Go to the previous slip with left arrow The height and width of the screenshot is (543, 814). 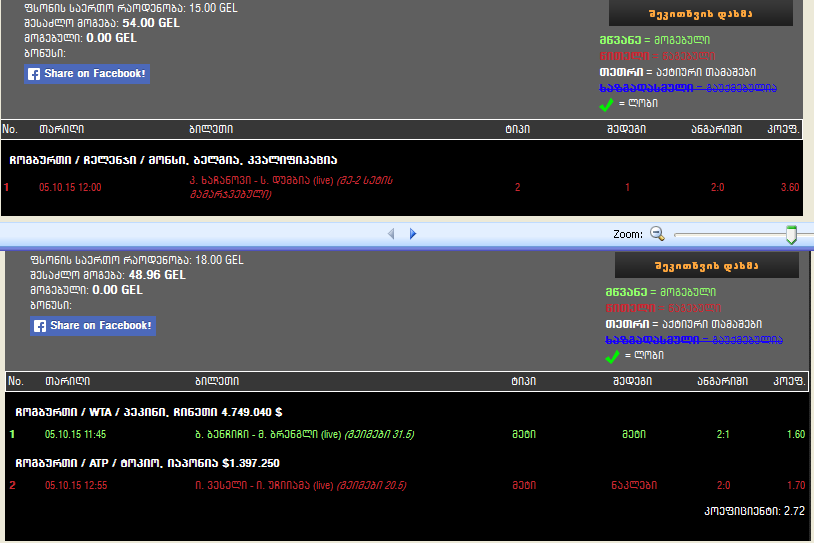coord(391,234)
